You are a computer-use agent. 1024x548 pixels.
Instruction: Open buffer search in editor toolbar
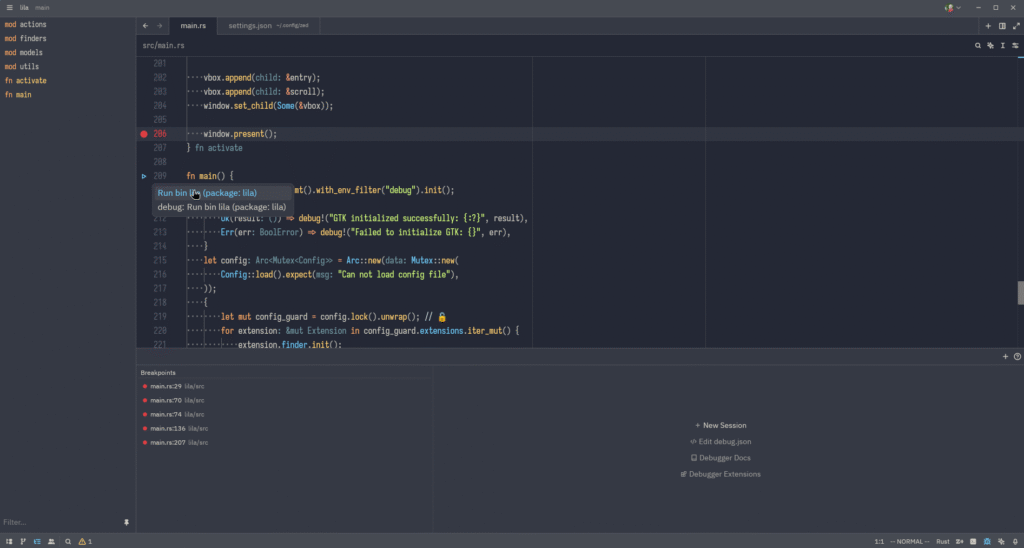[x=978, y=45]
